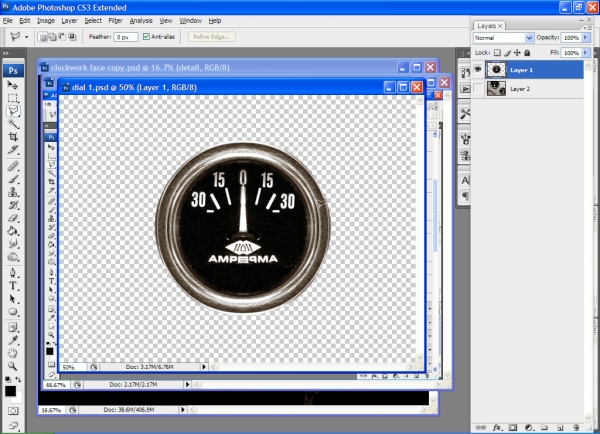The image size is (600, 434).
Task: Open the Filter menu
Action: click(x=115, y=21)
